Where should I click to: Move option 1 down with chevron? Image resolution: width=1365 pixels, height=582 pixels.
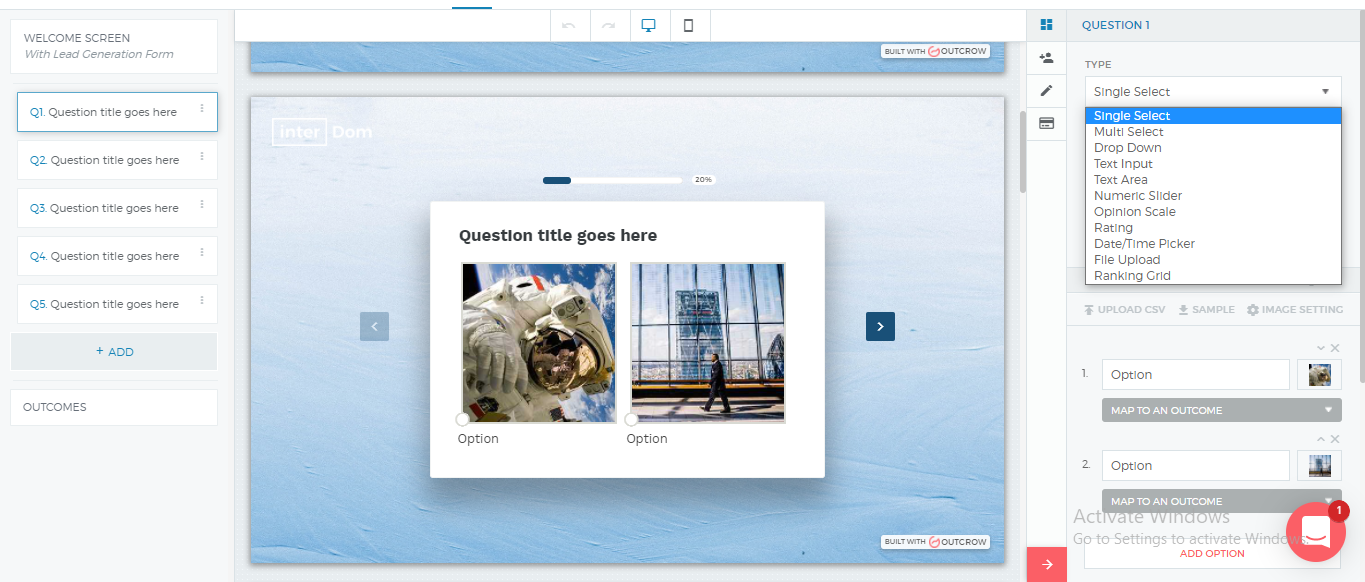[x=1320, y=348]
